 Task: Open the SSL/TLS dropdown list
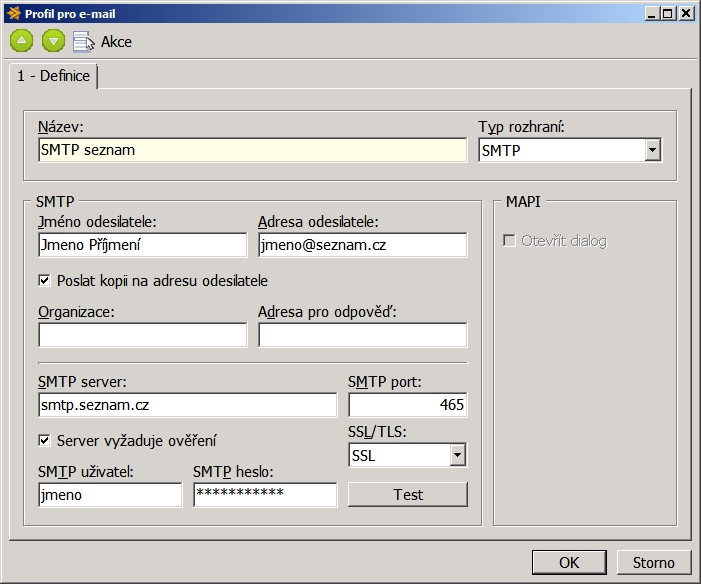[x=457, y=456]
